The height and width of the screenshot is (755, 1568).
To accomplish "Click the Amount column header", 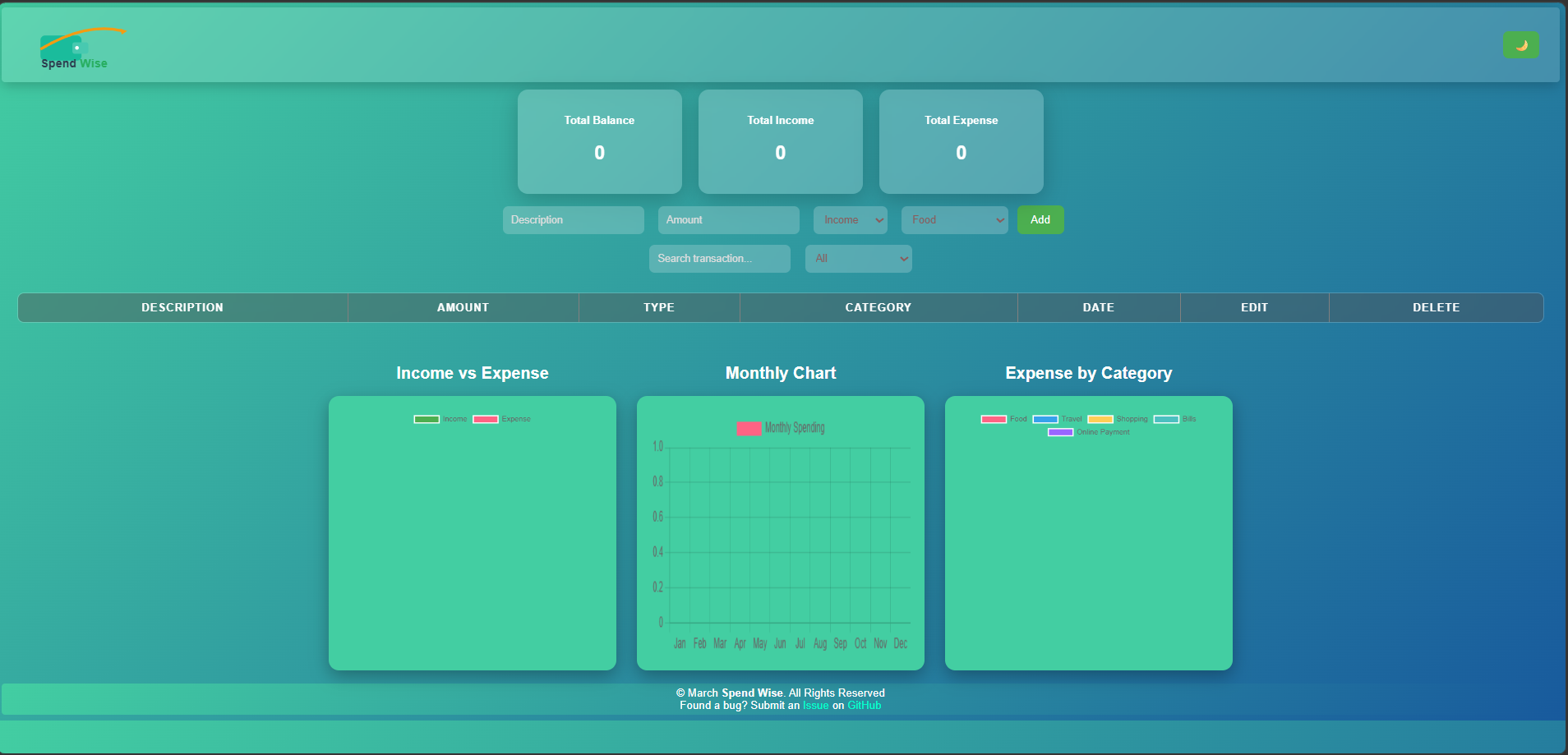I will coord(463,308).
